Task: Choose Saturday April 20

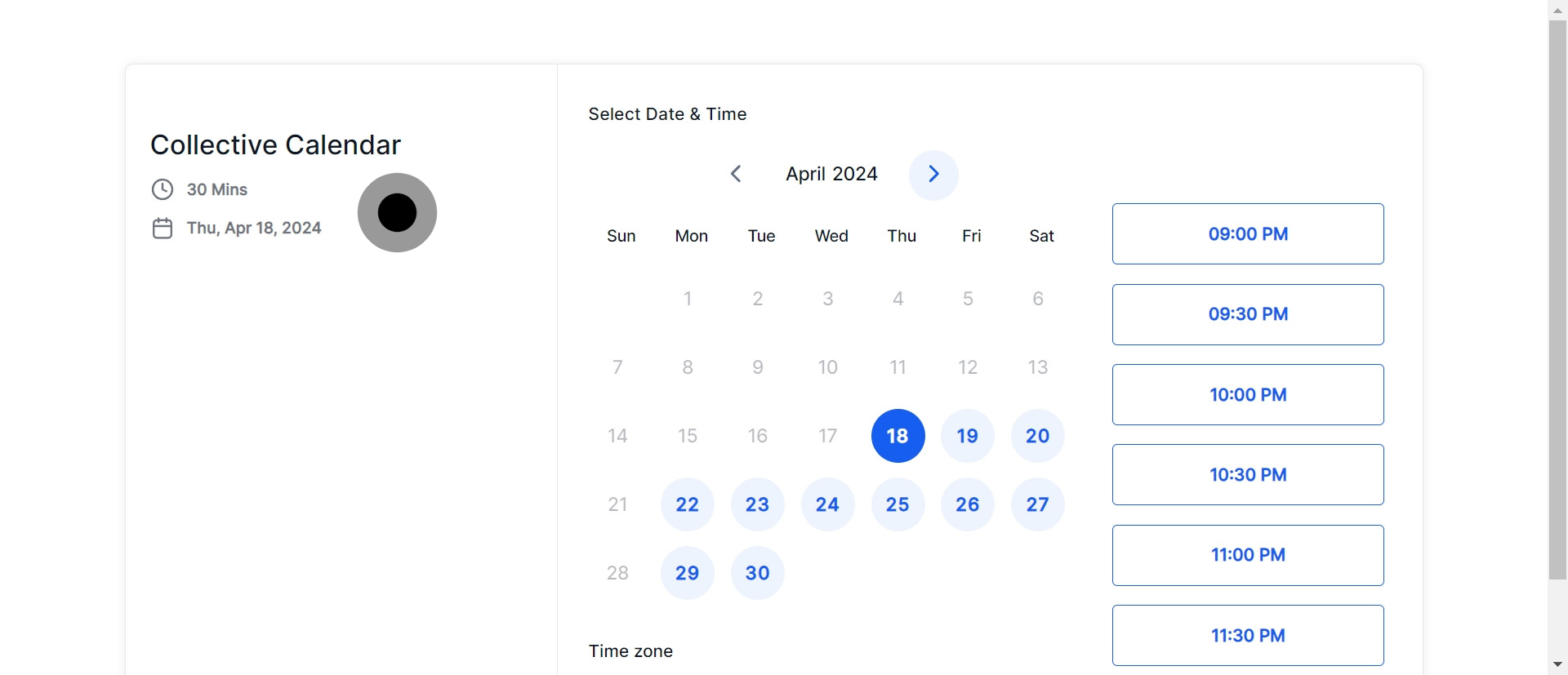Action: (1038, 436)
